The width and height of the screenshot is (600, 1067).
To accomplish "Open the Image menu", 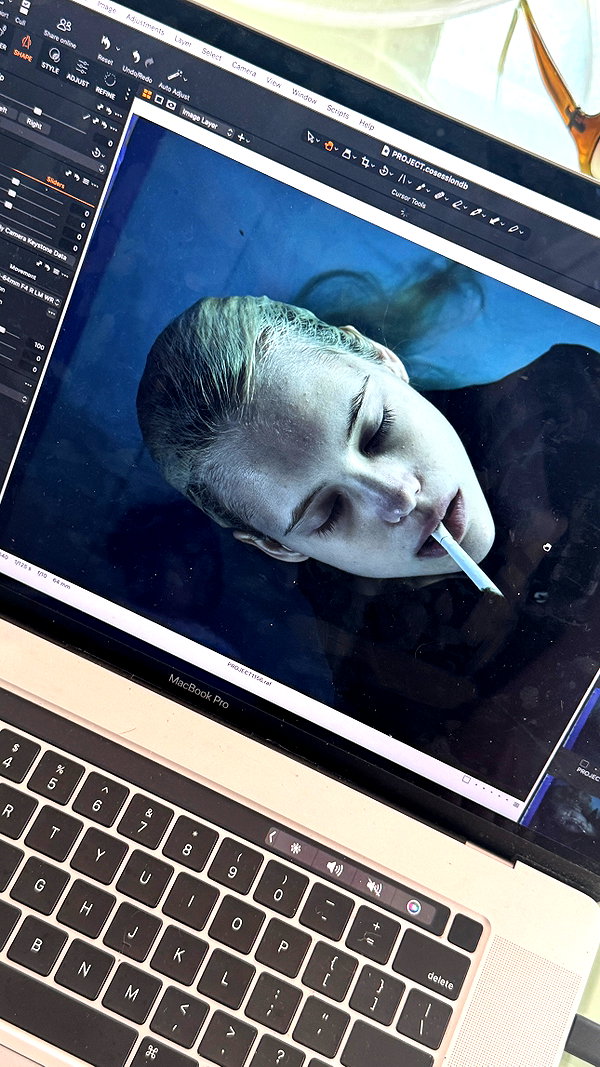I will point(106,7).
